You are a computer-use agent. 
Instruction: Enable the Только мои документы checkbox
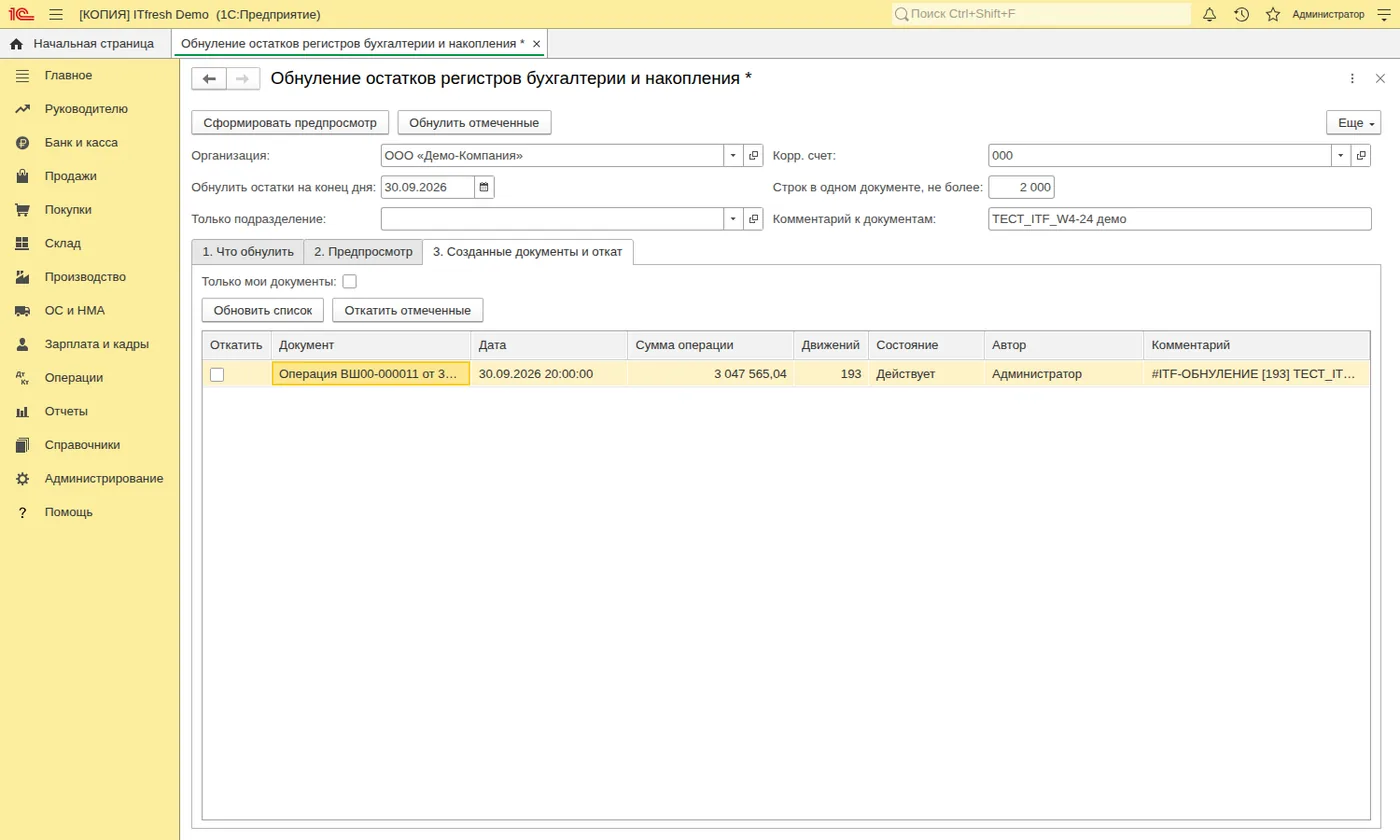(349, 282)
